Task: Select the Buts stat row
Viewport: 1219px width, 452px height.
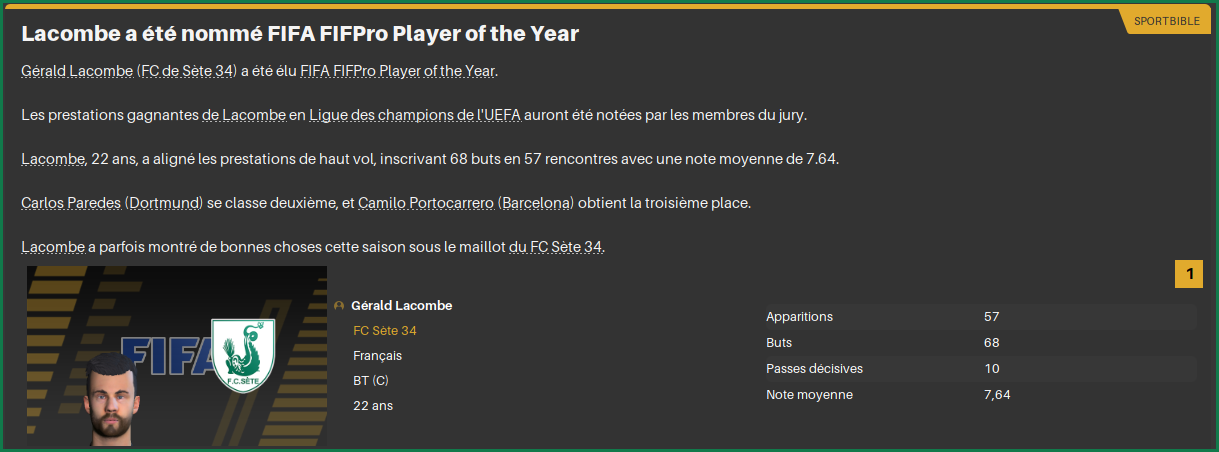Action: point(978,343)
